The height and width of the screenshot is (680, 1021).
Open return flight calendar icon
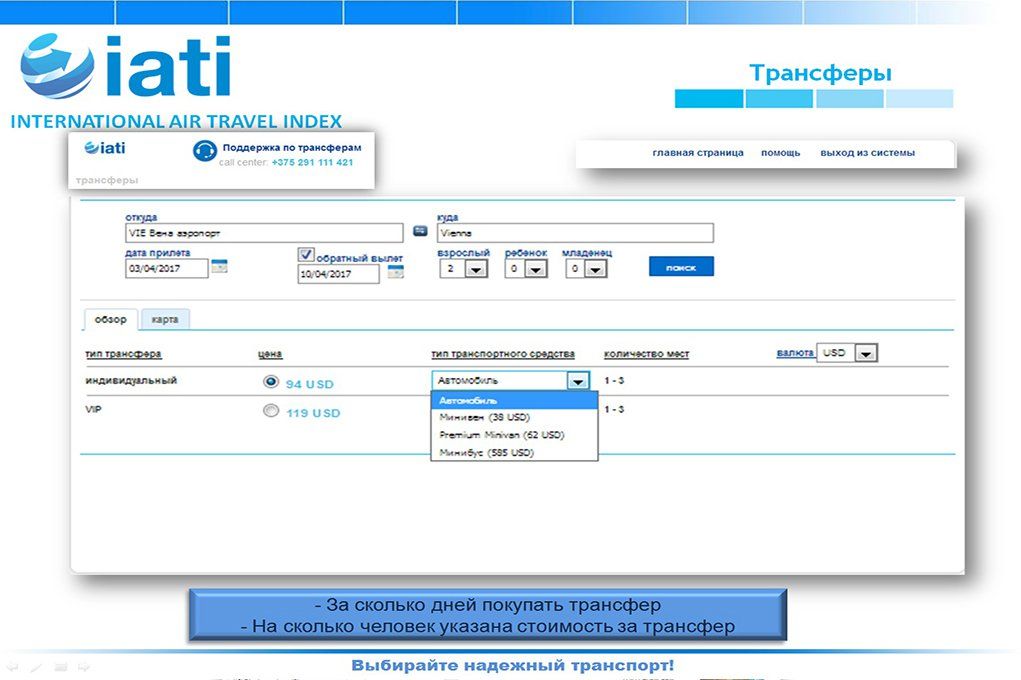[395, 272]
